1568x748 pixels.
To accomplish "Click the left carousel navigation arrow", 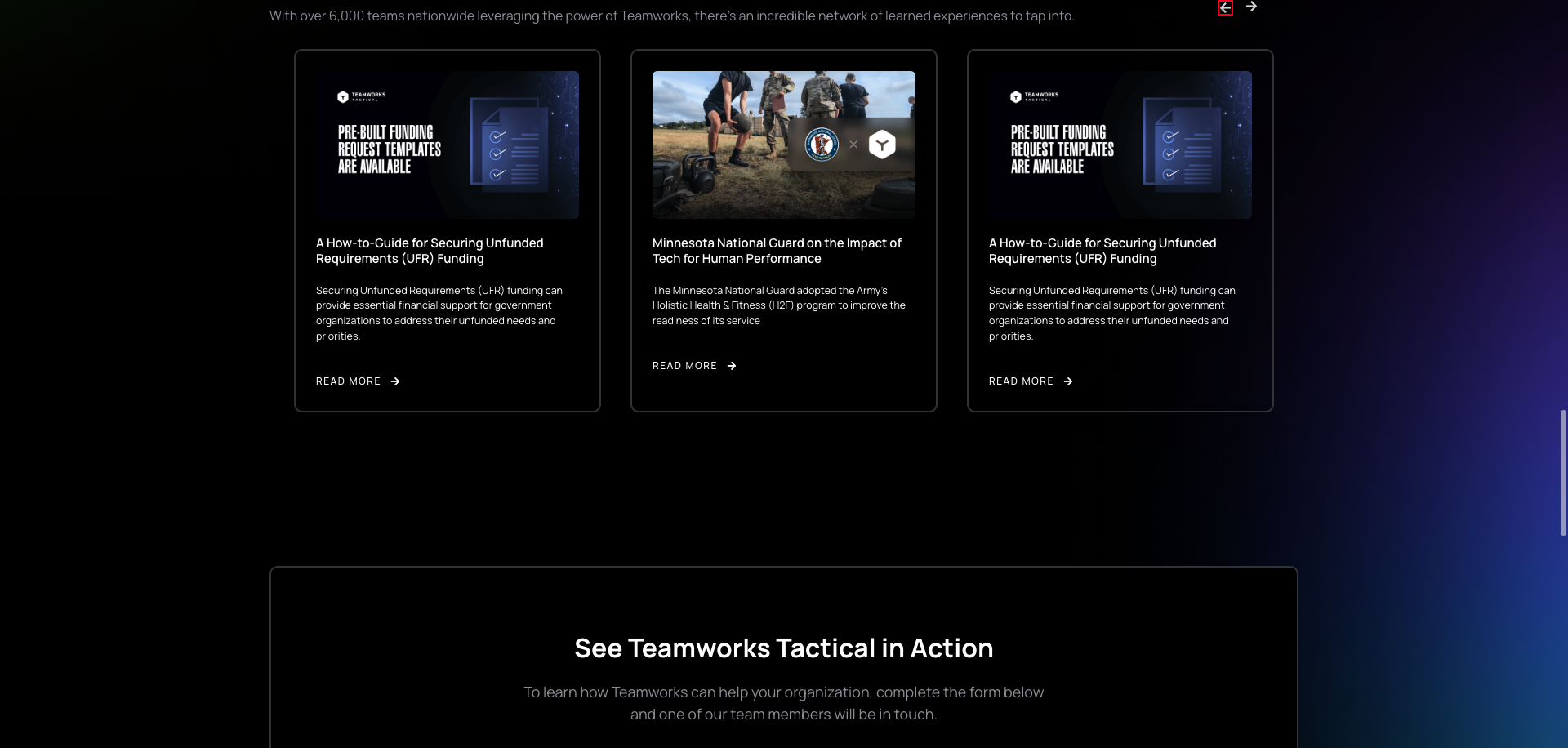I will pyautogui.click(x=1226, y=7).
